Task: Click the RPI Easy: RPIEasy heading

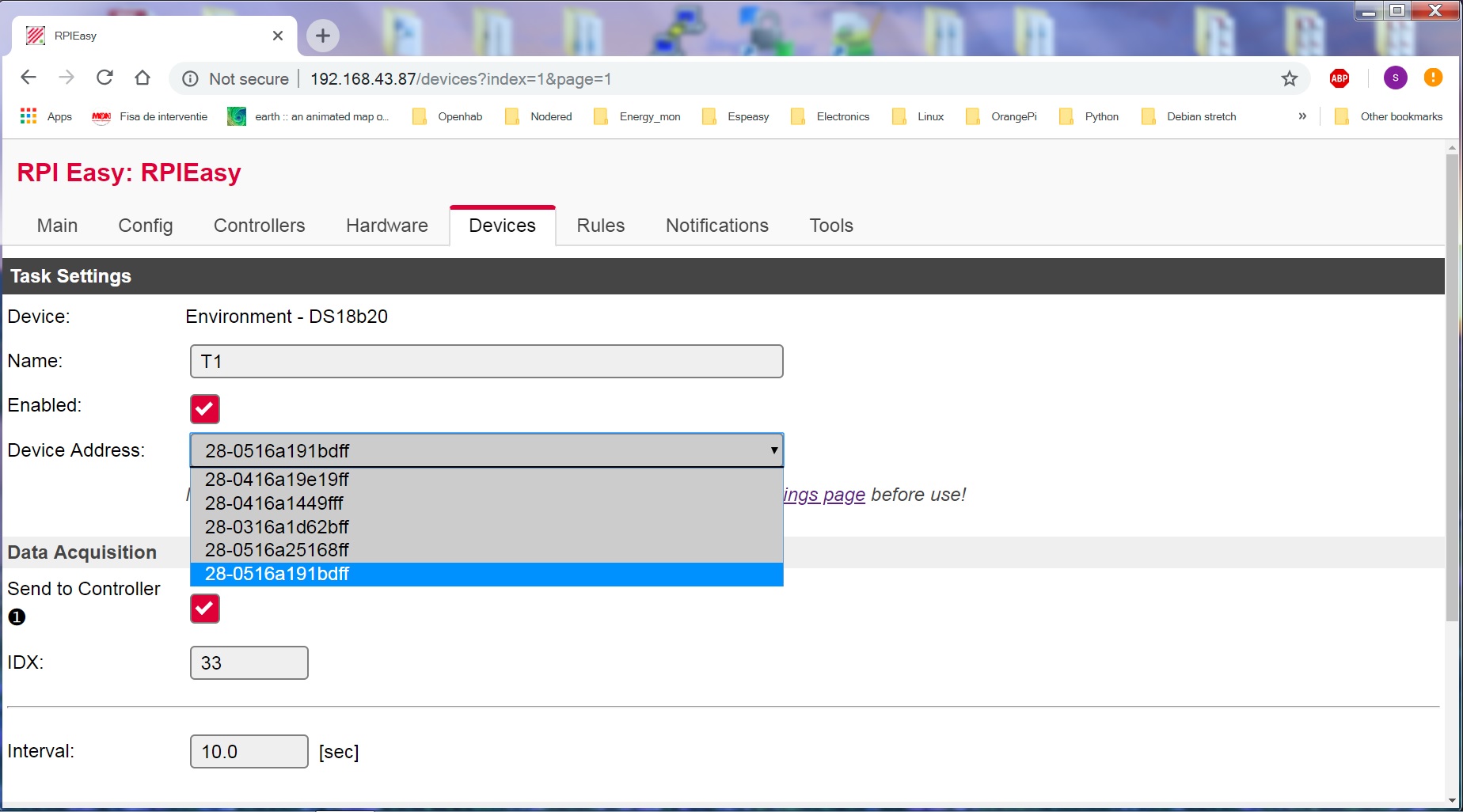Action: 129,173
